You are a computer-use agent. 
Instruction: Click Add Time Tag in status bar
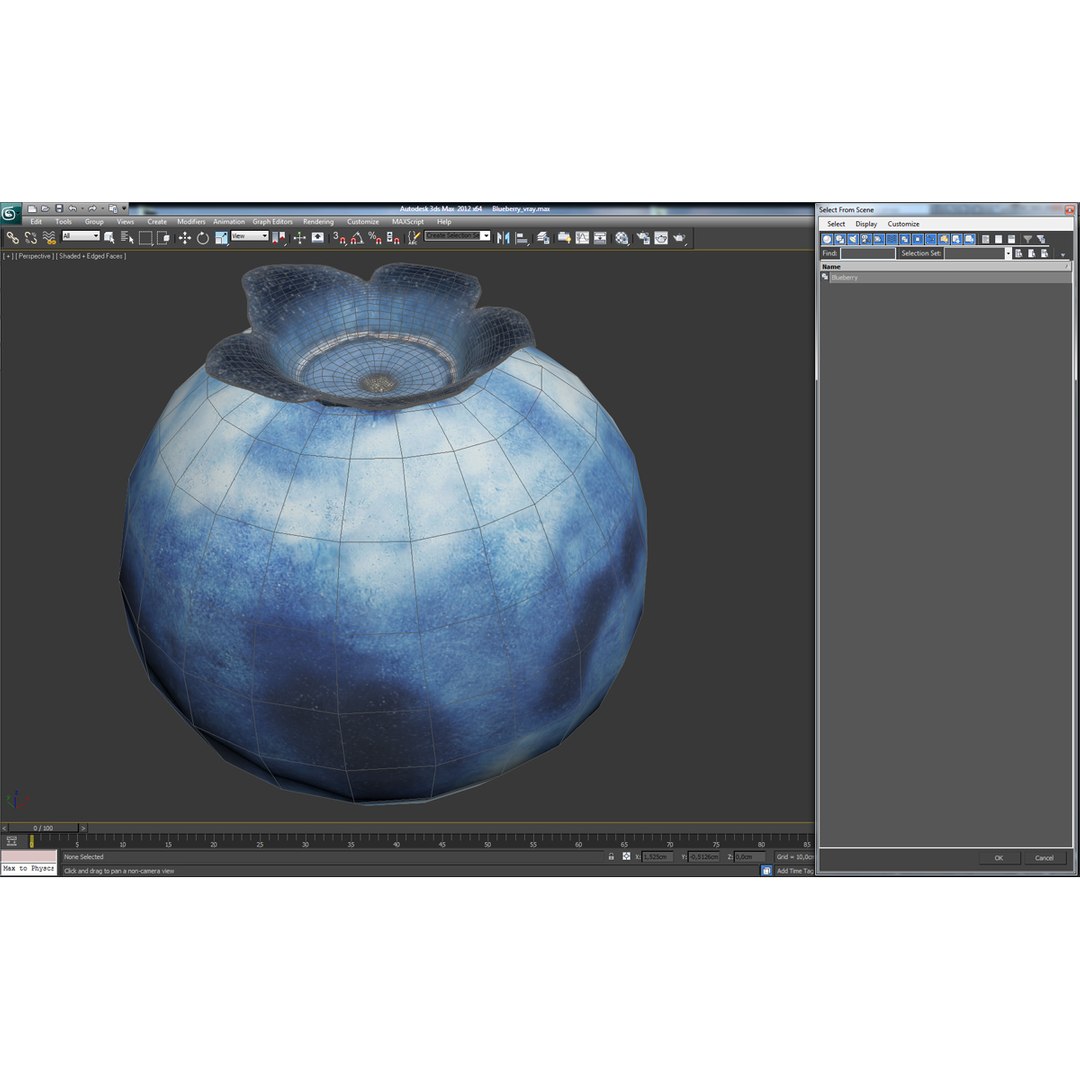(794, 871)
